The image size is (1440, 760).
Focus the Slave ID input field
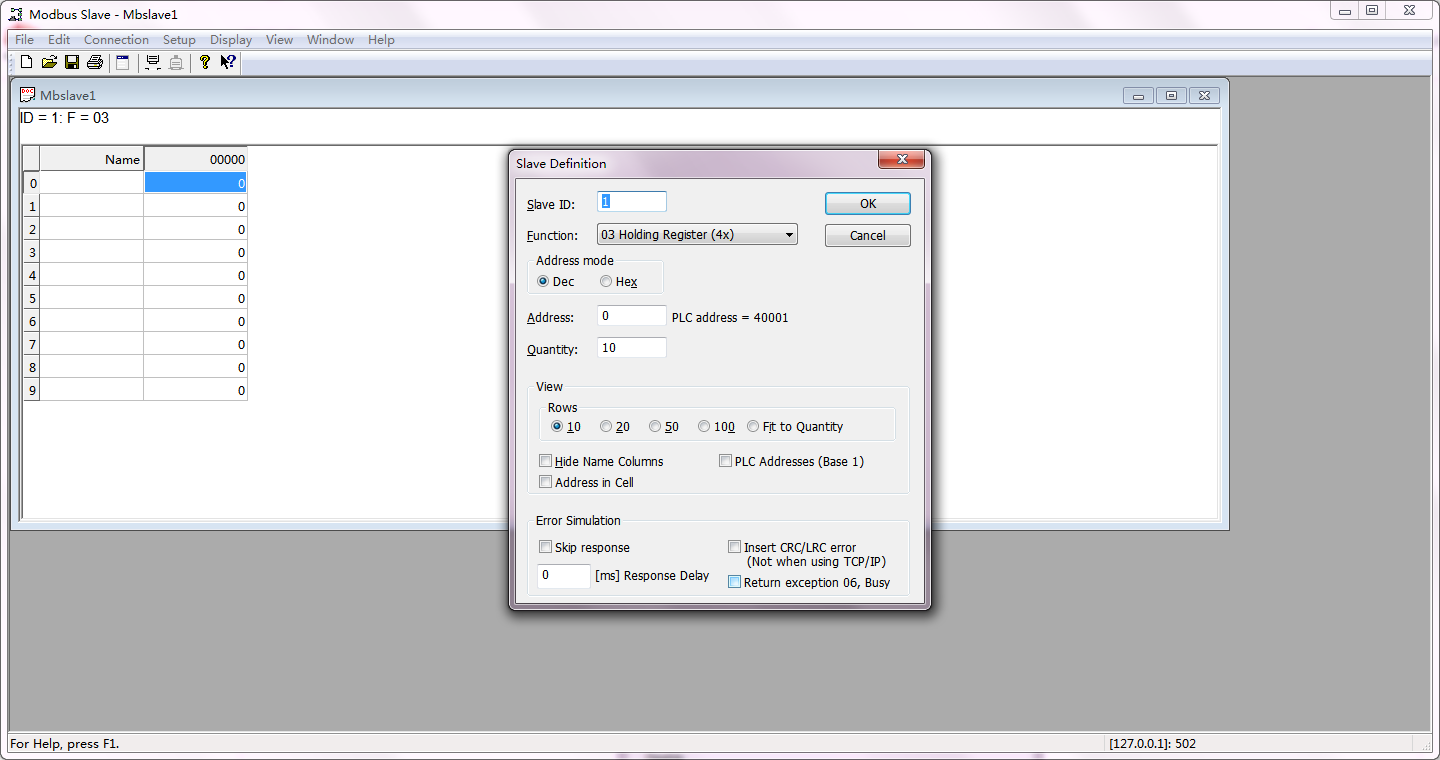[x=632, y=202]
